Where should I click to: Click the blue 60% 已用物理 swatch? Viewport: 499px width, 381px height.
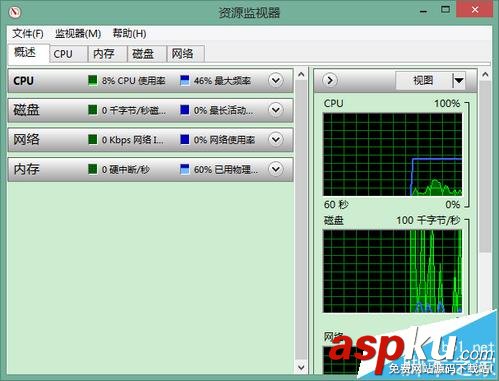point(185,169)
